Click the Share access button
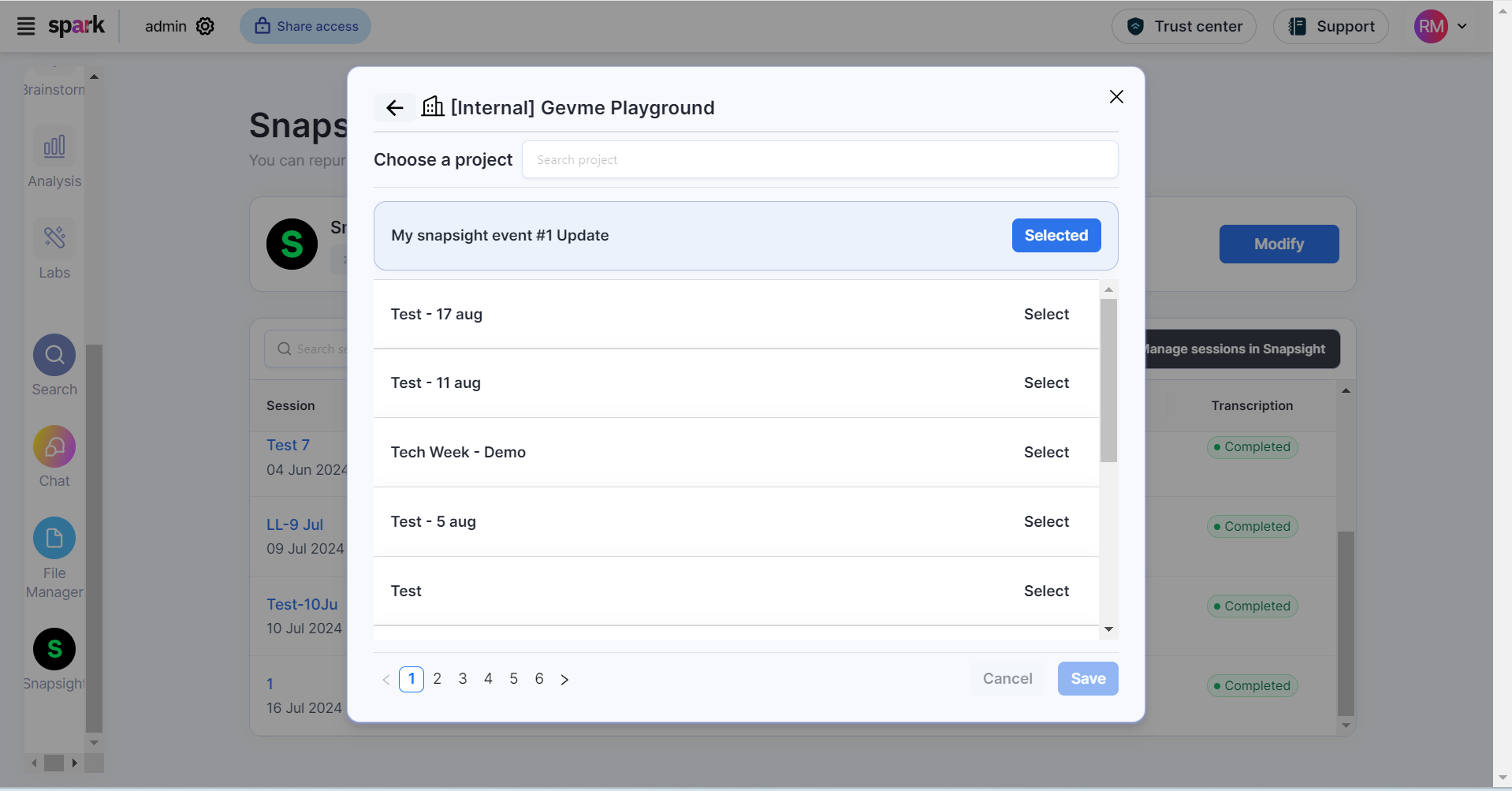1512x791 pixels. pyautogui.click(x=305, y=26)
